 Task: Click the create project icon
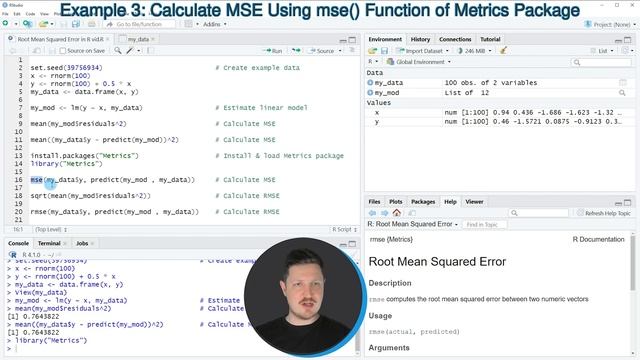click(x=28, y=24)
